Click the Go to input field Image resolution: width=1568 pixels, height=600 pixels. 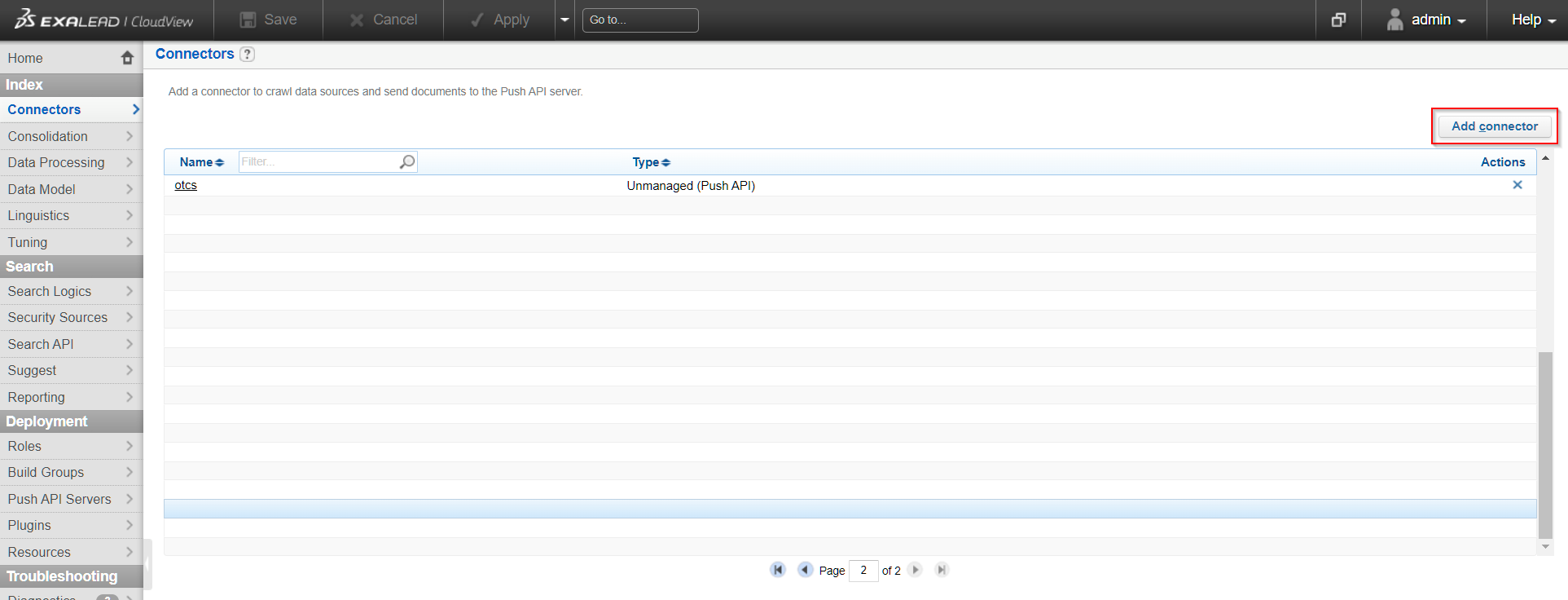640,20
